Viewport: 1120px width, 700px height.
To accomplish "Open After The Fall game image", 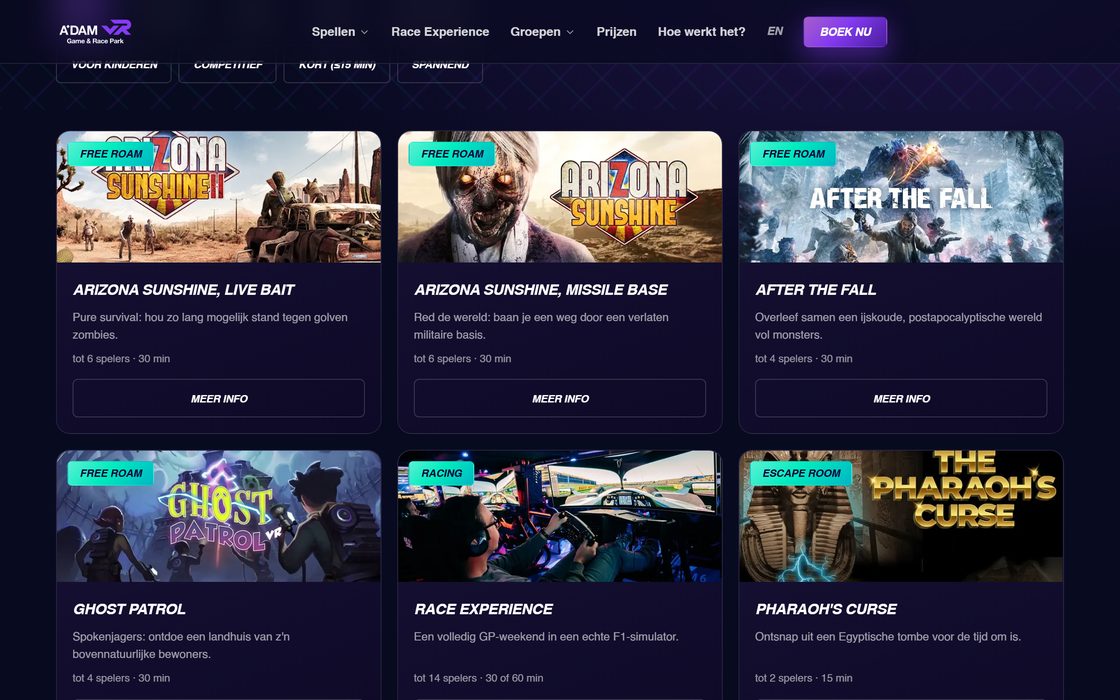I will click(x=901, y=197).
